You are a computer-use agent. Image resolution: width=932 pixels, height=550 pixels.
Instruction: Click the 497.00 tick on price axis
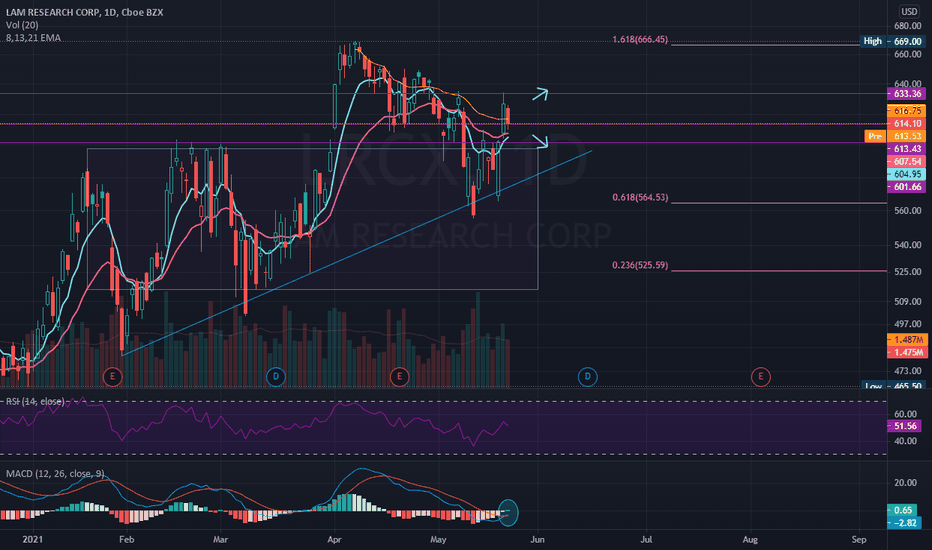tap(908, 324)
